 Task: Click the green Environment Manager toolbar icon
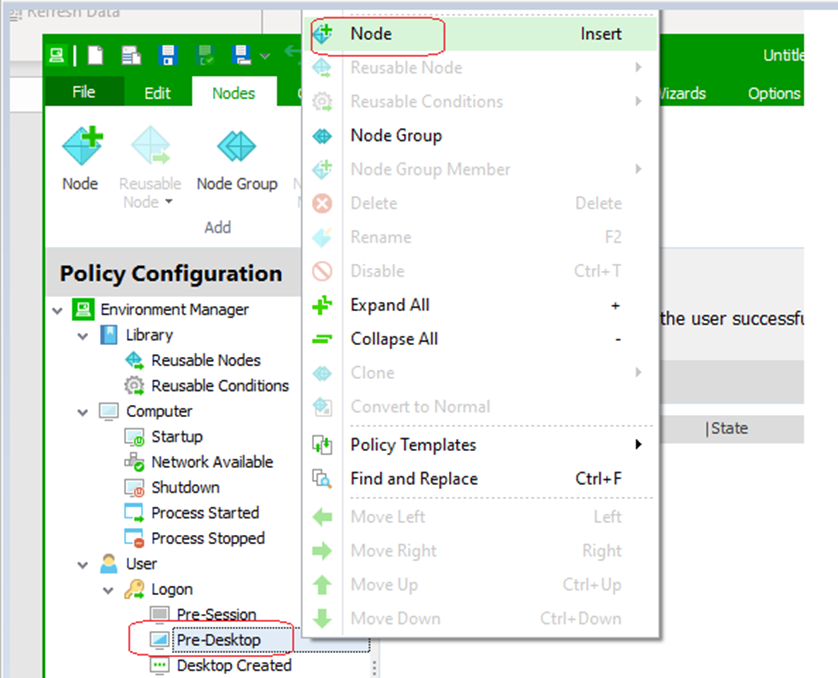[56, 55]
